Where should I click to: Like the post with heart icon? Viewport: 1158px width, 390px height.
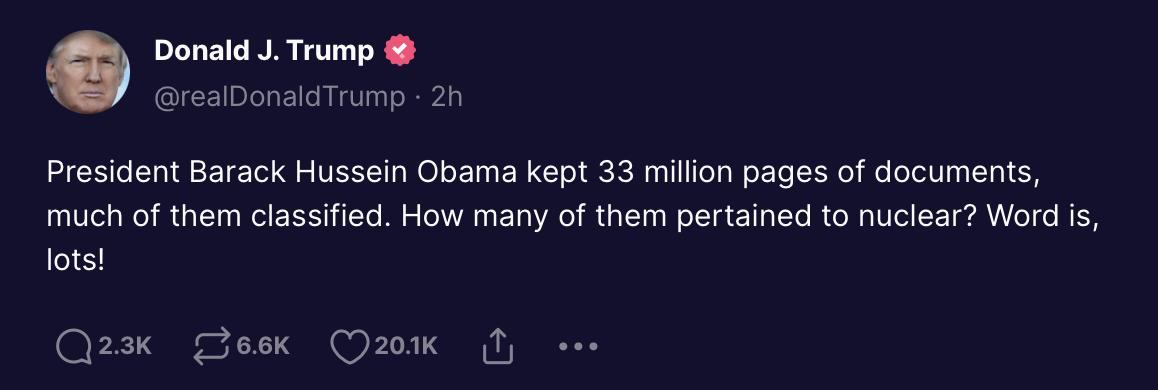349,346
